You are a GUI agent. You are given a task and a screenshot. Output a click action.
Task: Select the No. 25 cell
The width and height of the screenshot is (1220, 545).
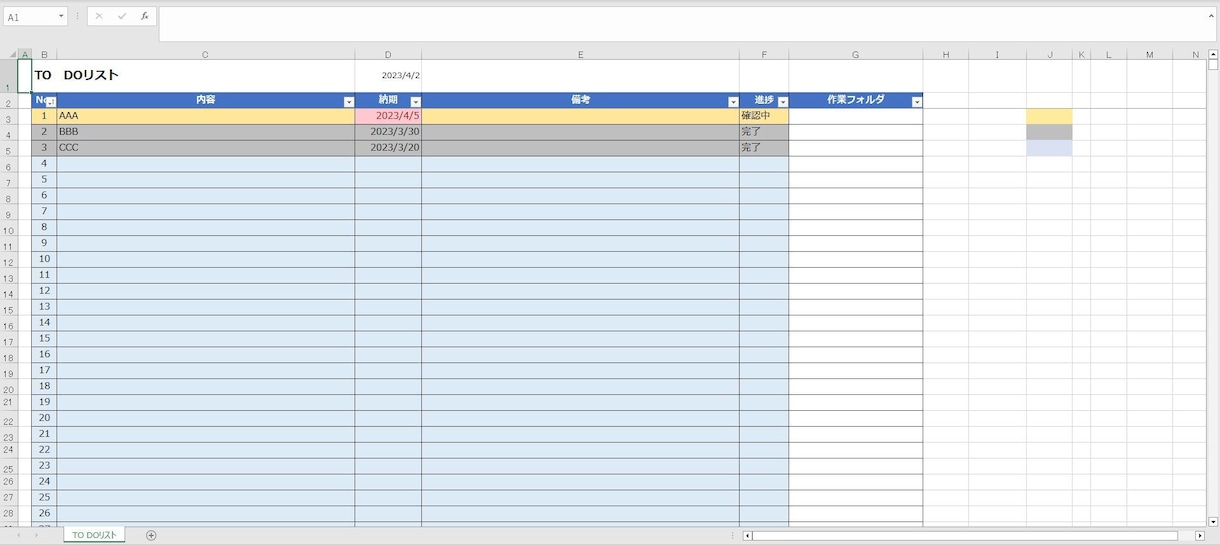point(44,498)
